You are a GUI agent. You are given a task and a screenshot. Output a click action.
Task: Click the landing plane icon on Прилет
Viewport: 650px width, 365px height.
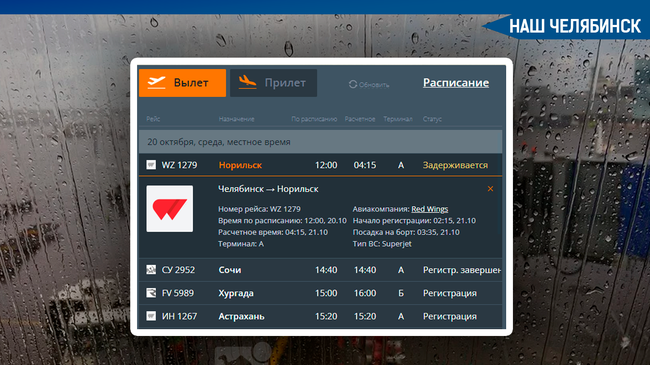(x=247, y=81)
